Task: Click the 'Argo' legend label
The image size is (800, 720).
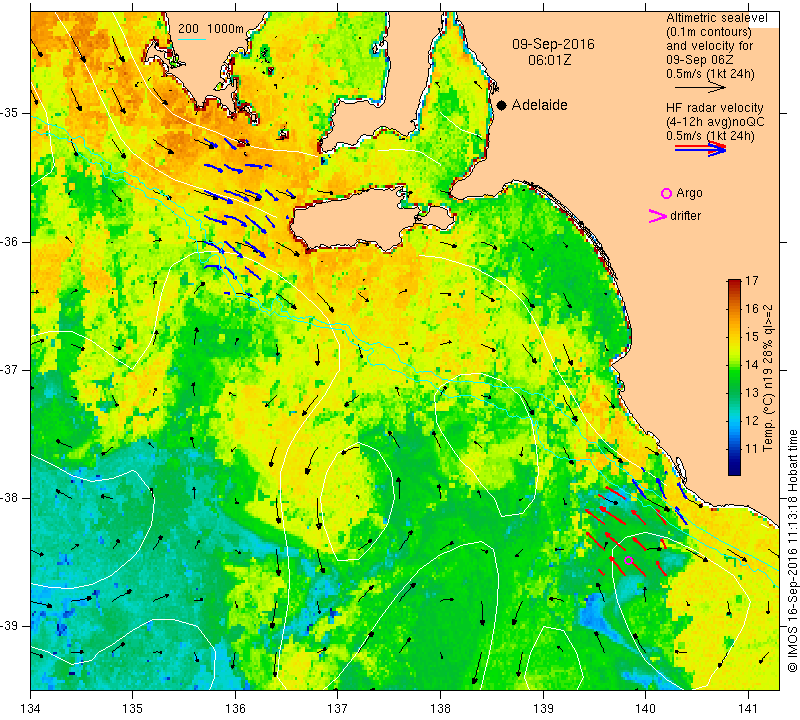Action: click(x=689, y=193)
